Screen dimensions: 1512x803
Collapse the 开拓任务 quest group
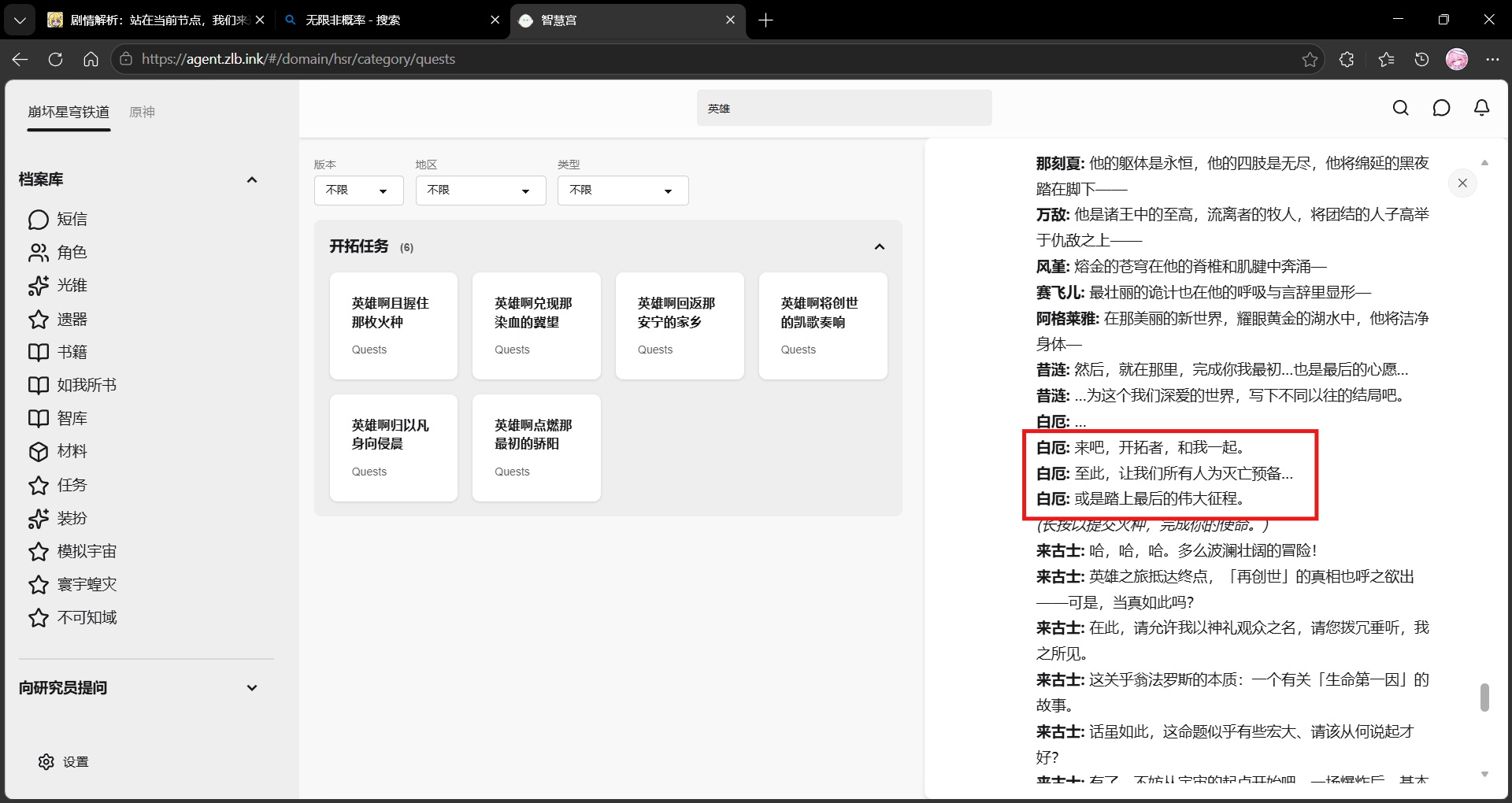point(880,247)
